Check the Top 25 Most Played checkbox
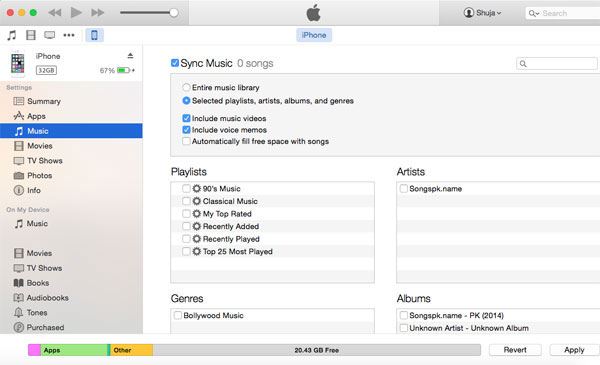The height and width of the screenshot is (365, 600). click(x=186, y=251)
